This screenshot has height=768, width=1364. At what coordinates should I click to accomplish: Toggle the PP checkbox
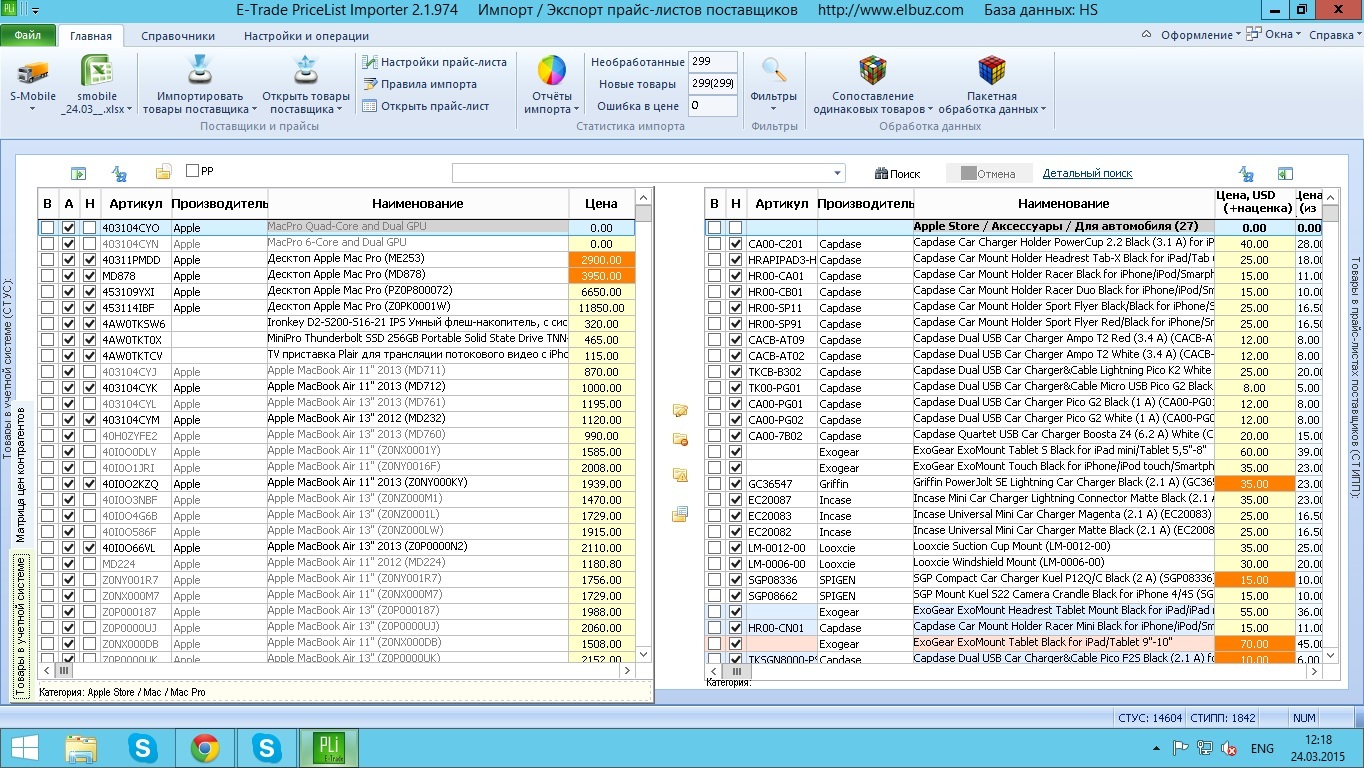(x=193, y=171)
